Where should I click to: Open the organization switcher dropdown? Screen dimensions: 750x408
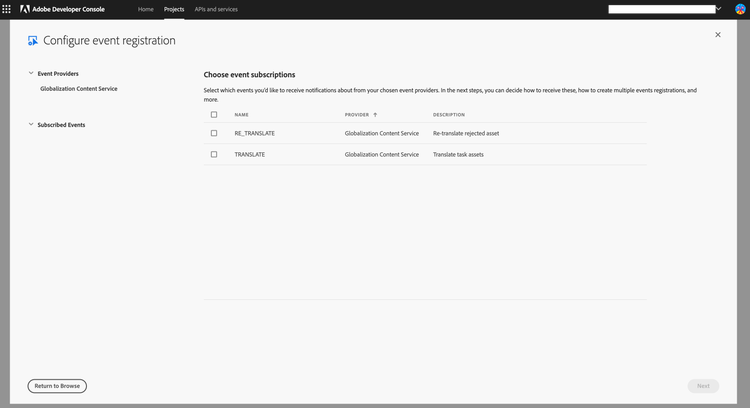coord(718,9)
